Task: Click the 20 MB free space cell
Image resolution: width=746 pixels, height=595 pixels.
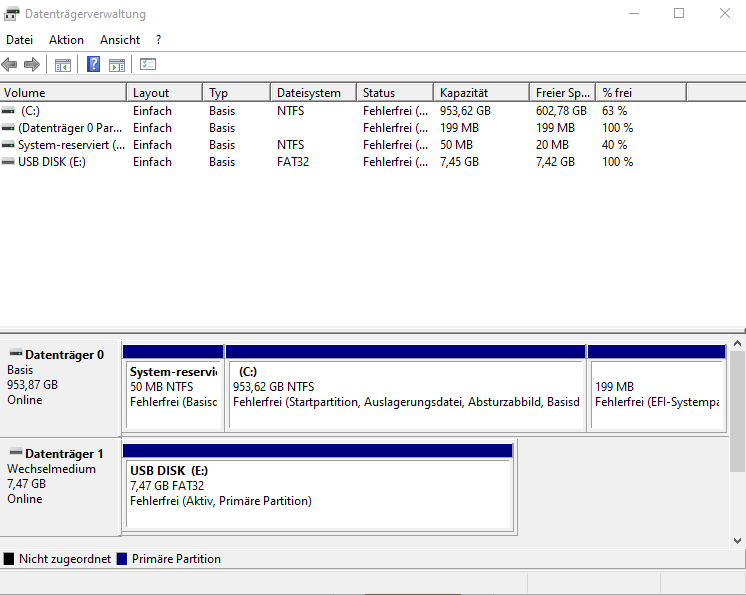Action: point(552,145)
